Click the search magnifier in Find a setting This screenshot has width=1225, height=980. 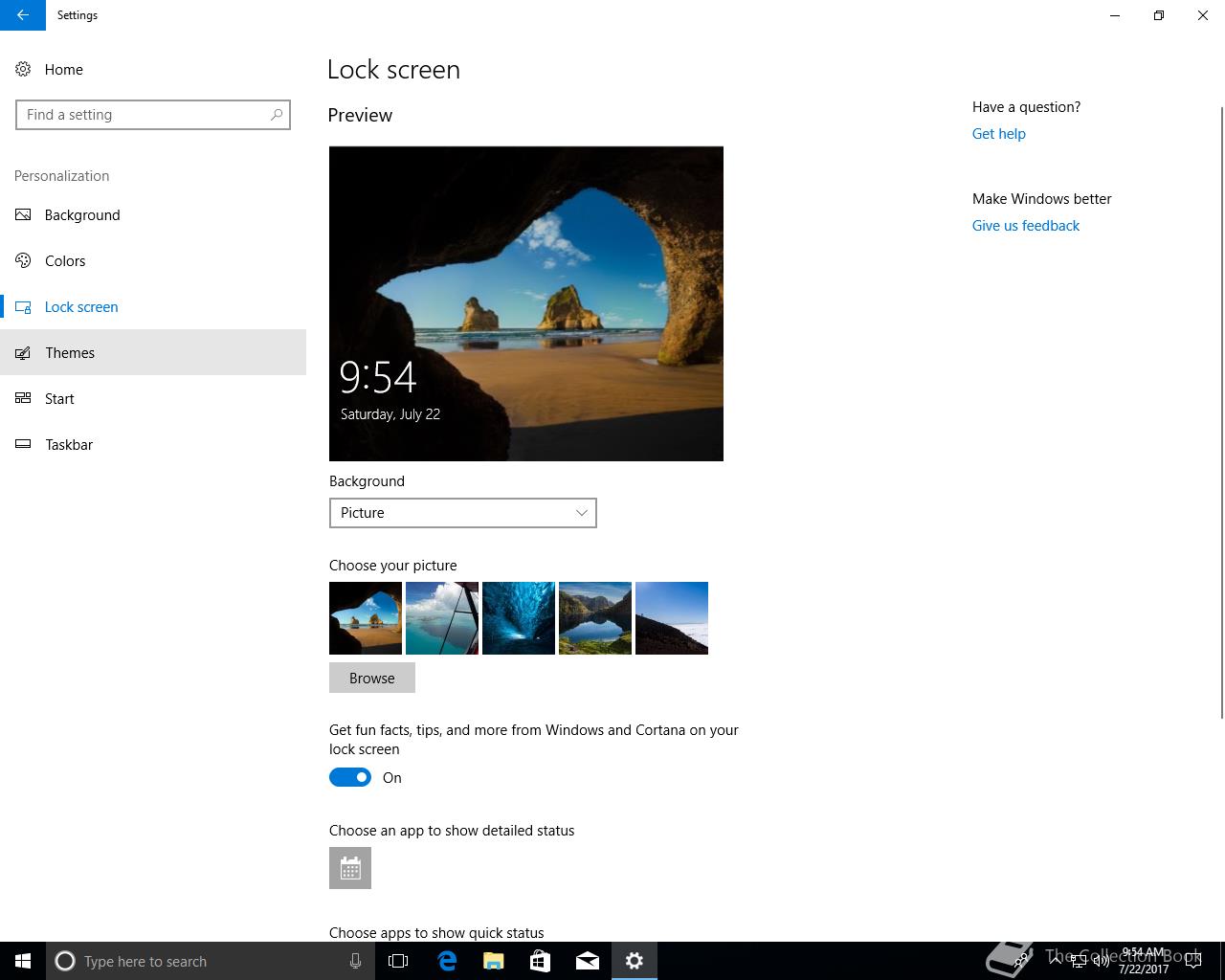277,115
